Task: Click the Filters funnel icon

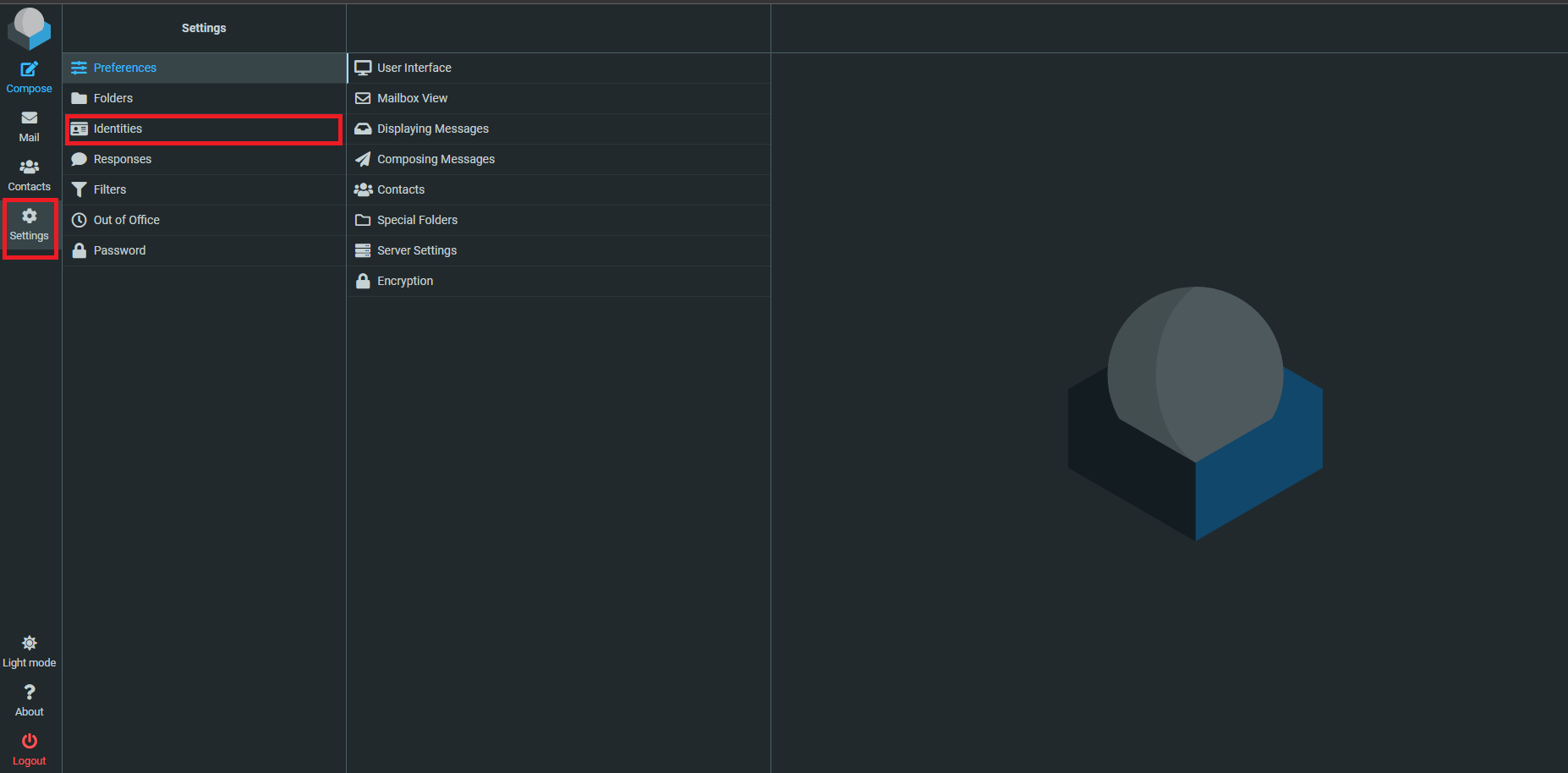Action: tap(79, 189)
